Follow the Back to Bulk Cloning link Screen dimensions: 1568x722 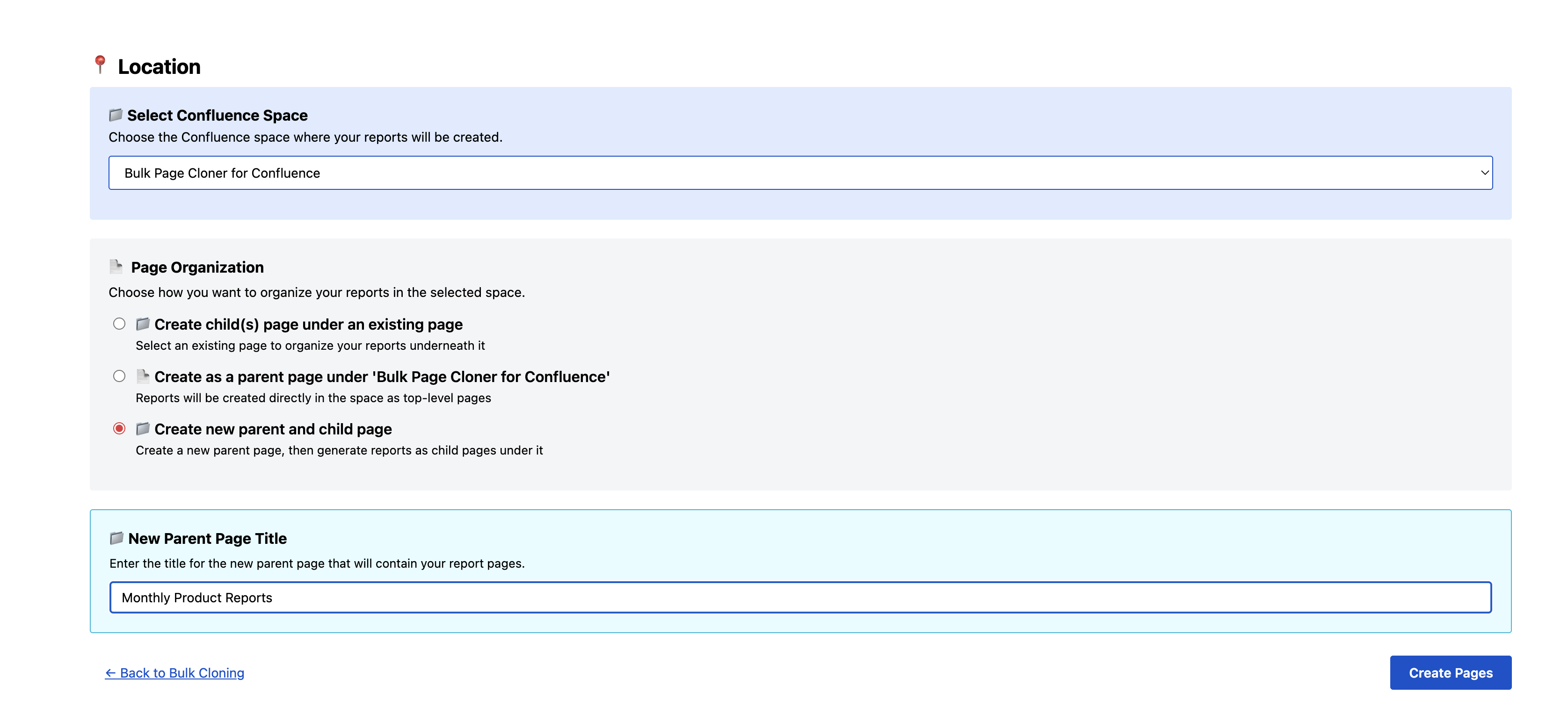[x=174, y=673]
